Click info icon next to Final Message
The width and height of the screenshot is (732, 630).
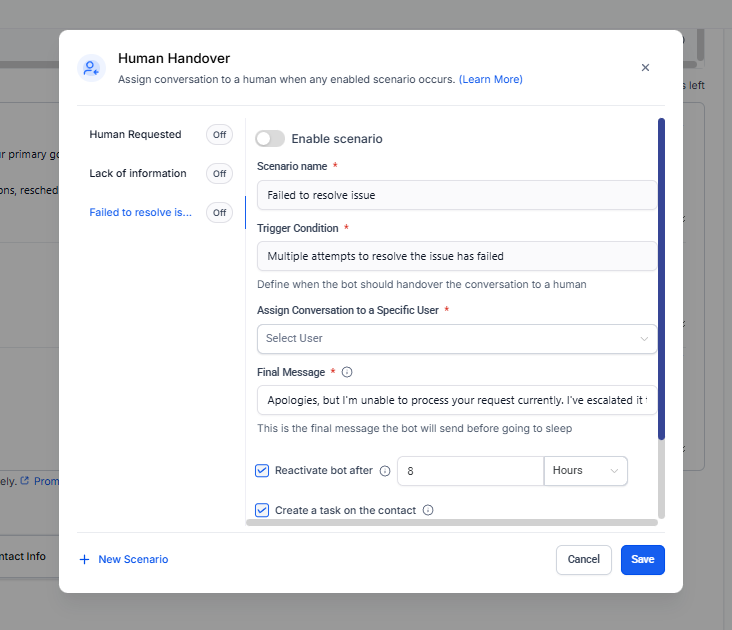(x=347, y=372)
